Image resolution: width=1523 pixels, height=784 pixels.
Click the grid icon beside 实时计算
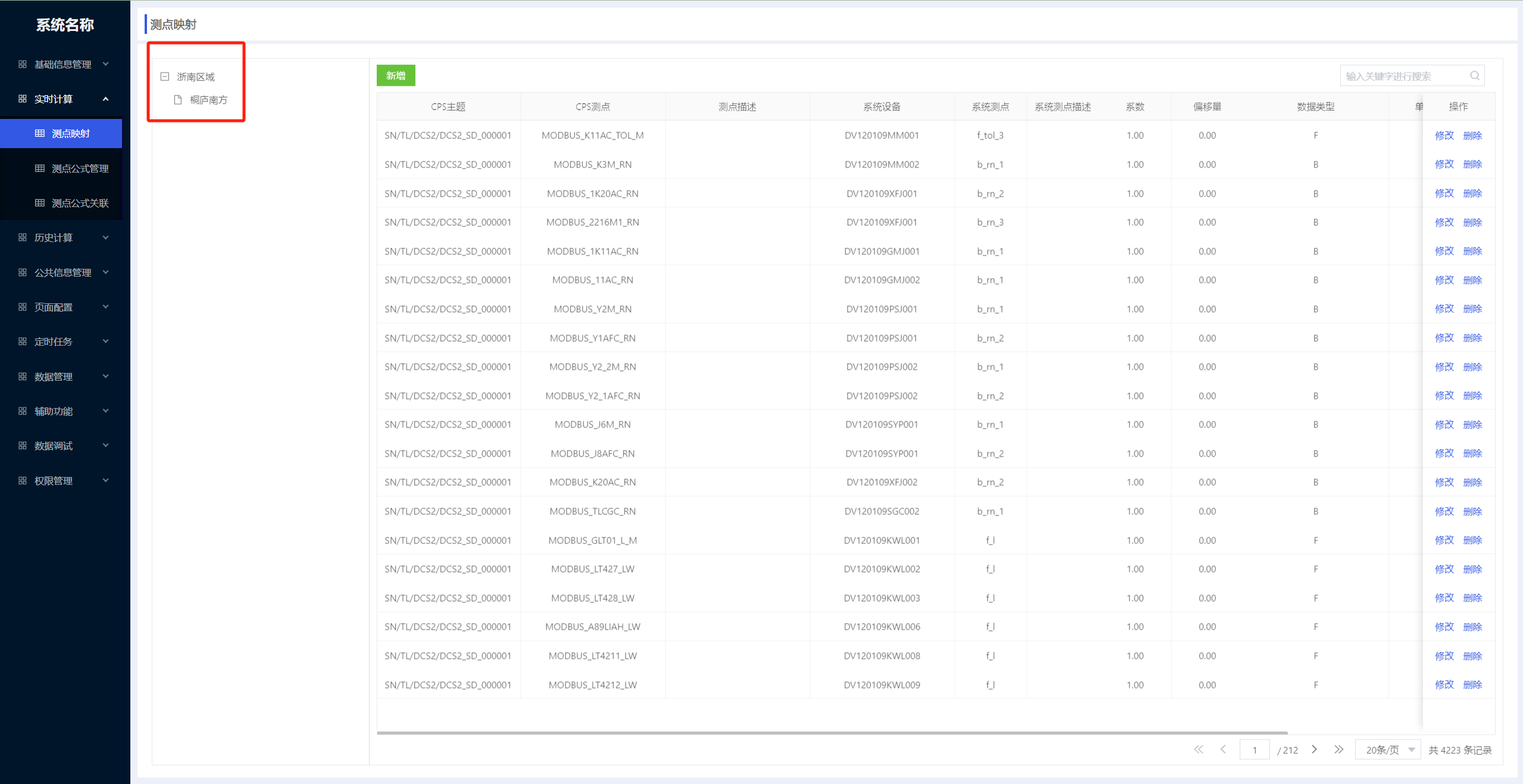(x=23, y=99)
